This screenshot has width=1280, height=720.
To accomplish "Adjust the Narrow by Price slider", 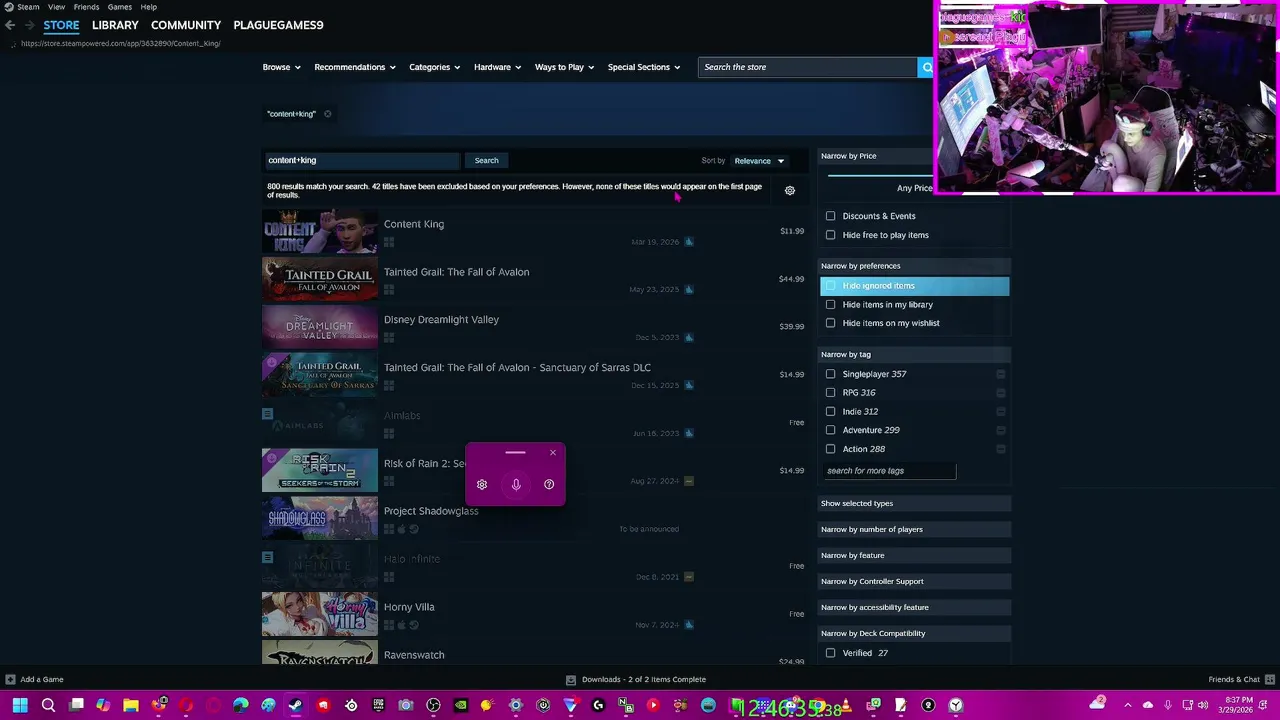I will pos(880,175).
